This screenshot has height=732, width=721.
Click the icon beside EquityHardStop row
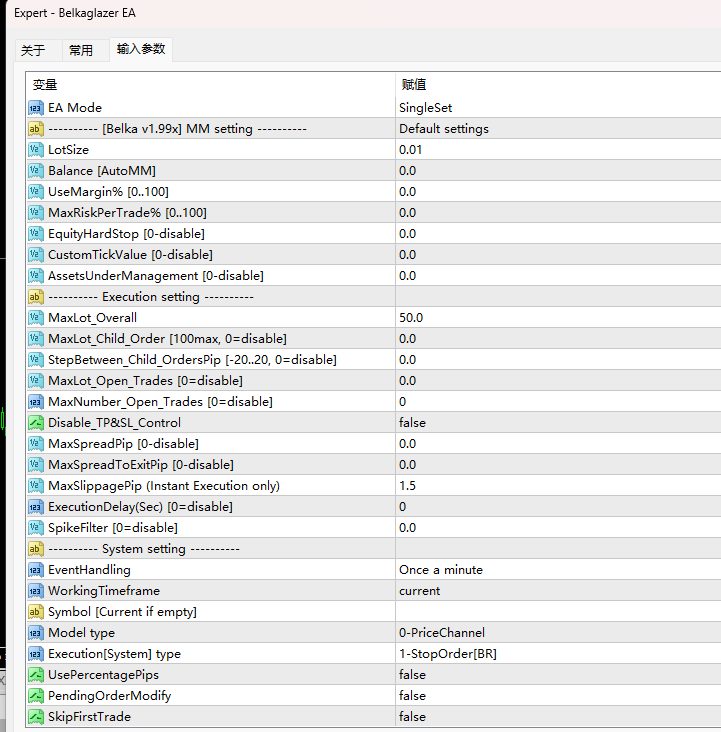tap(35, 234)
